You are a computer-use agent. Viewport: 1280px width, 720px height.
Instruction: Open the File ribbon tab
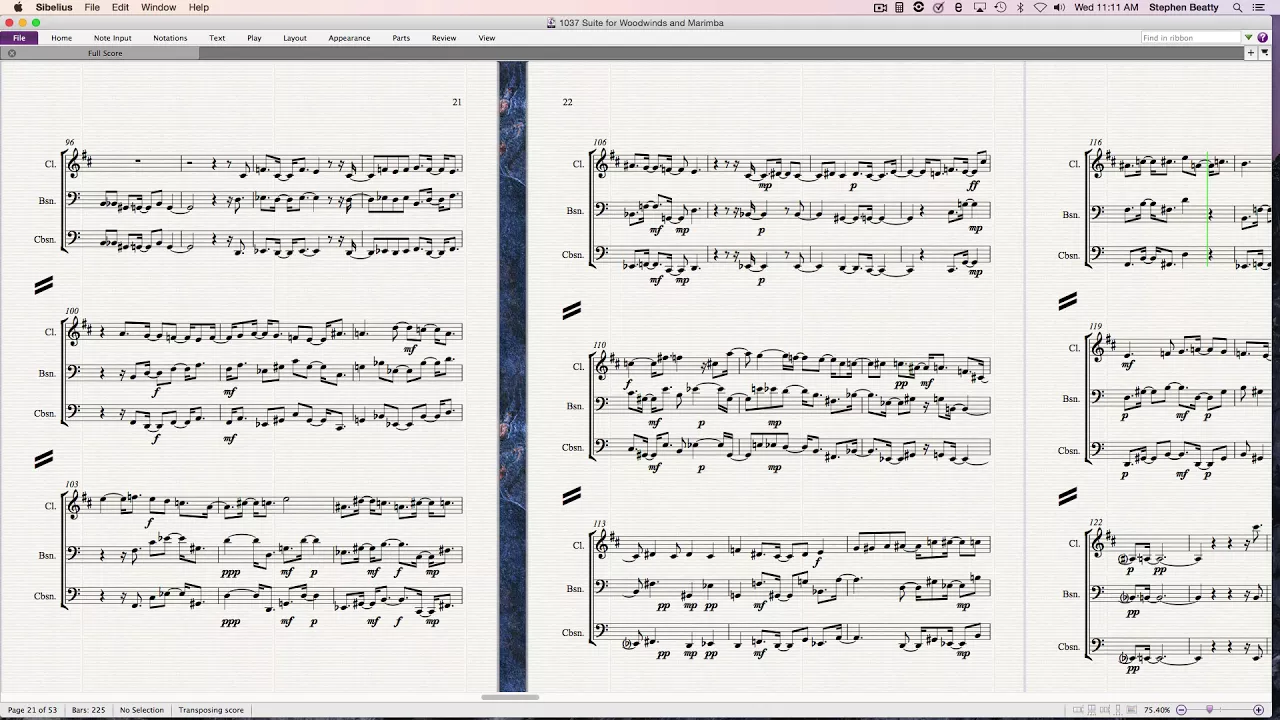tap(19, 38)
